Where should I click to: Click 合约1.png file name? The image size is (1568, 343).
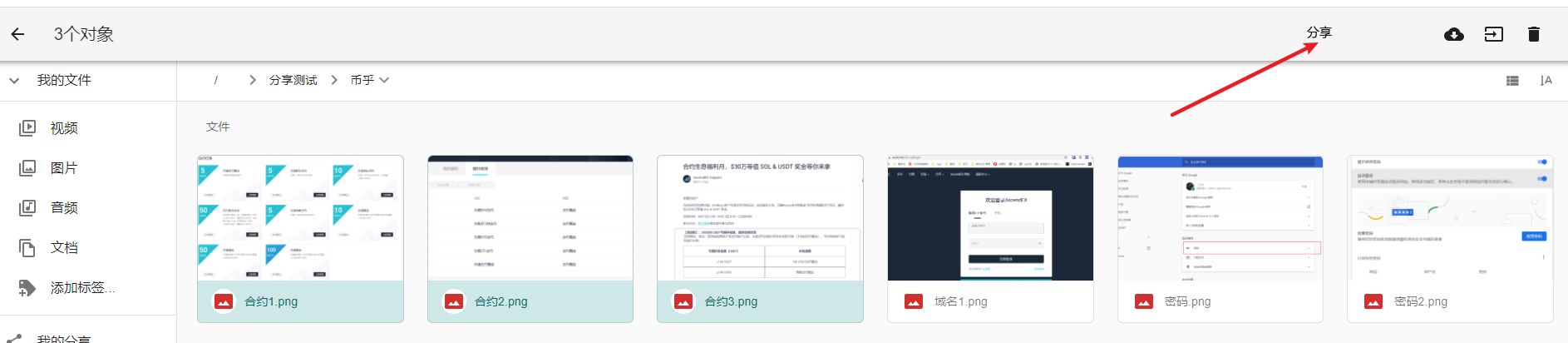(x=271, y=301)
